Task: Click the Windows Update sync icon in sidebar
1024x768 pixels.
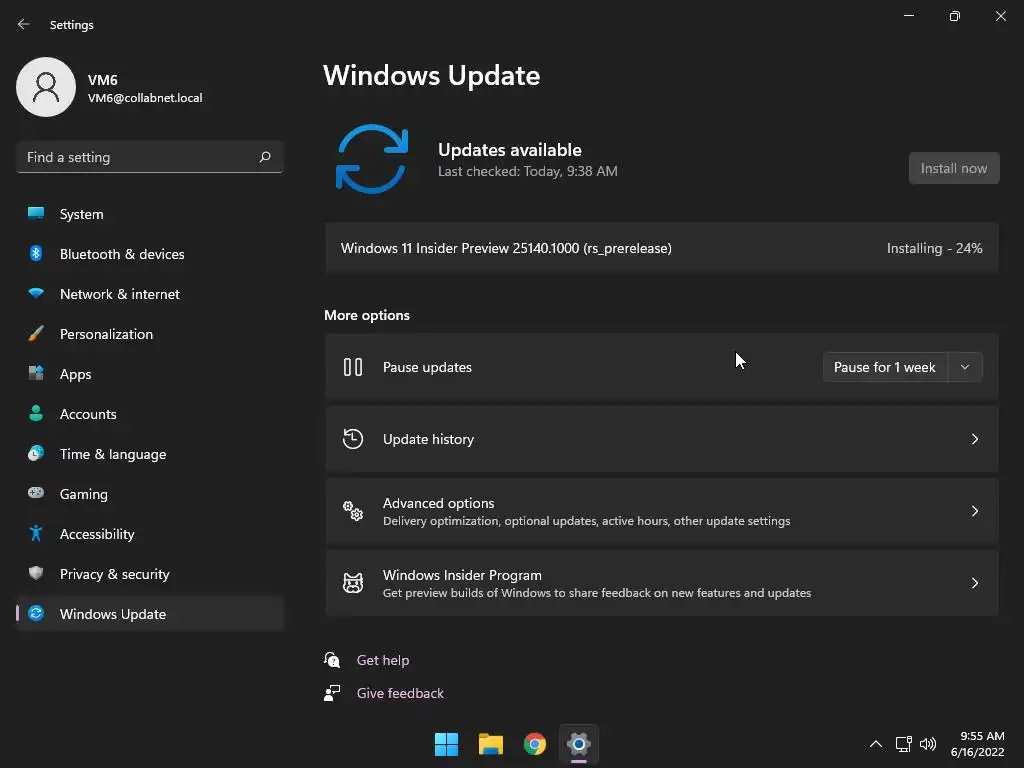Action: [36, 613]
